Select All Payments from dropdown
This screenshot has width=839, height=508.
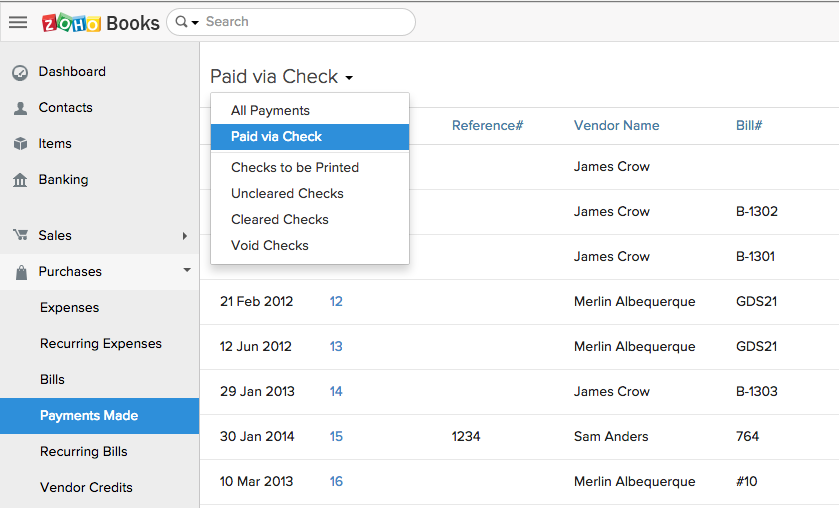click(270, 111)
